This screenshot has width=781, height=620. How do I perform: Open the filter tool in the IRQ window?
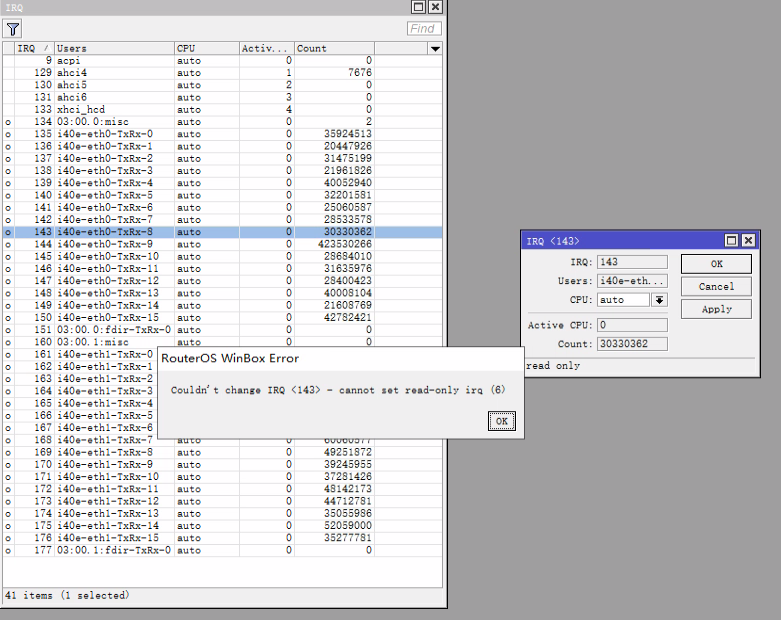click(x=13, y=29)
